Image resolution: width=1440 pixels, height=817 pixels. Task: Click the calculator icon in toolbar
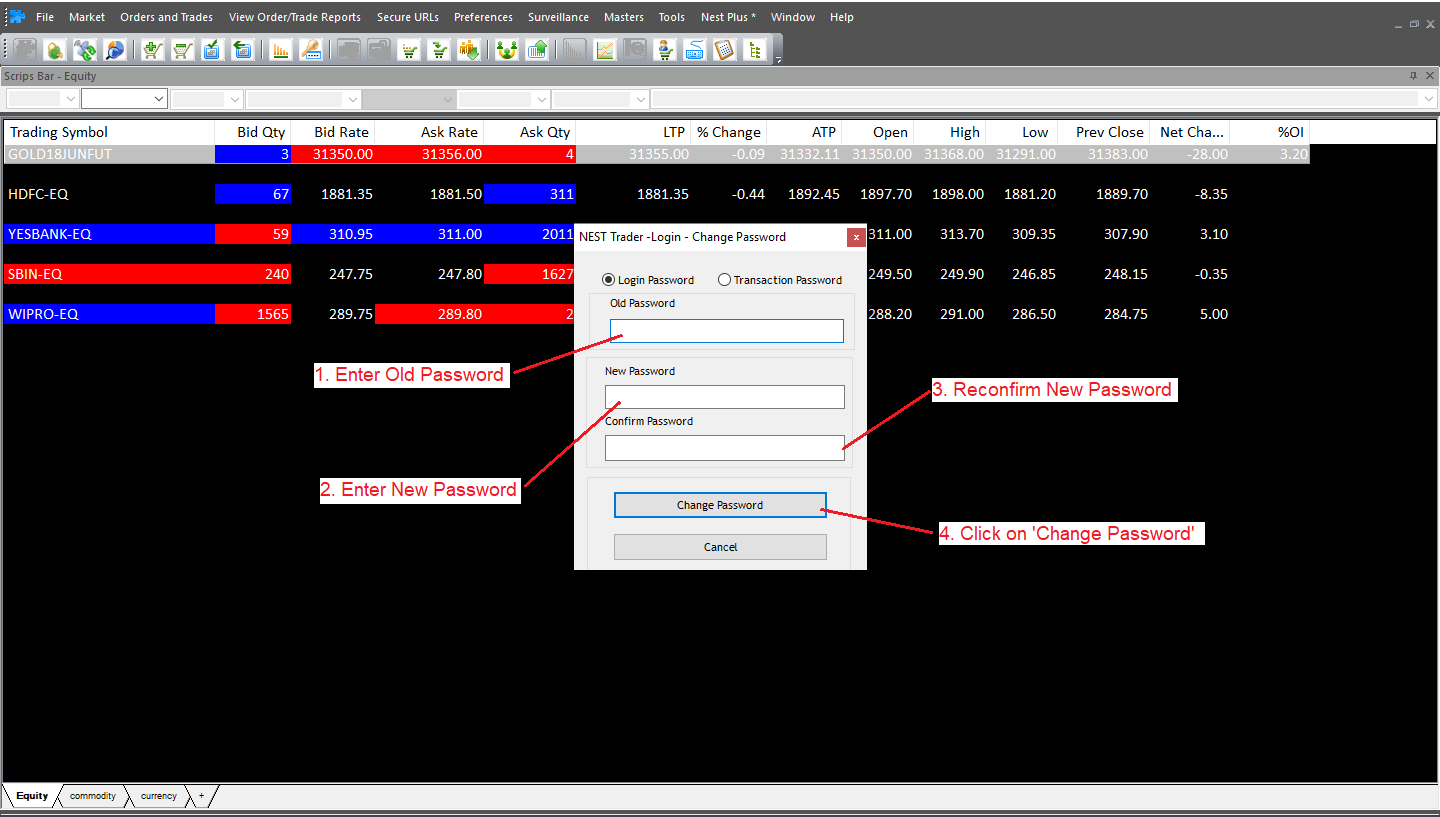(724, 50)
